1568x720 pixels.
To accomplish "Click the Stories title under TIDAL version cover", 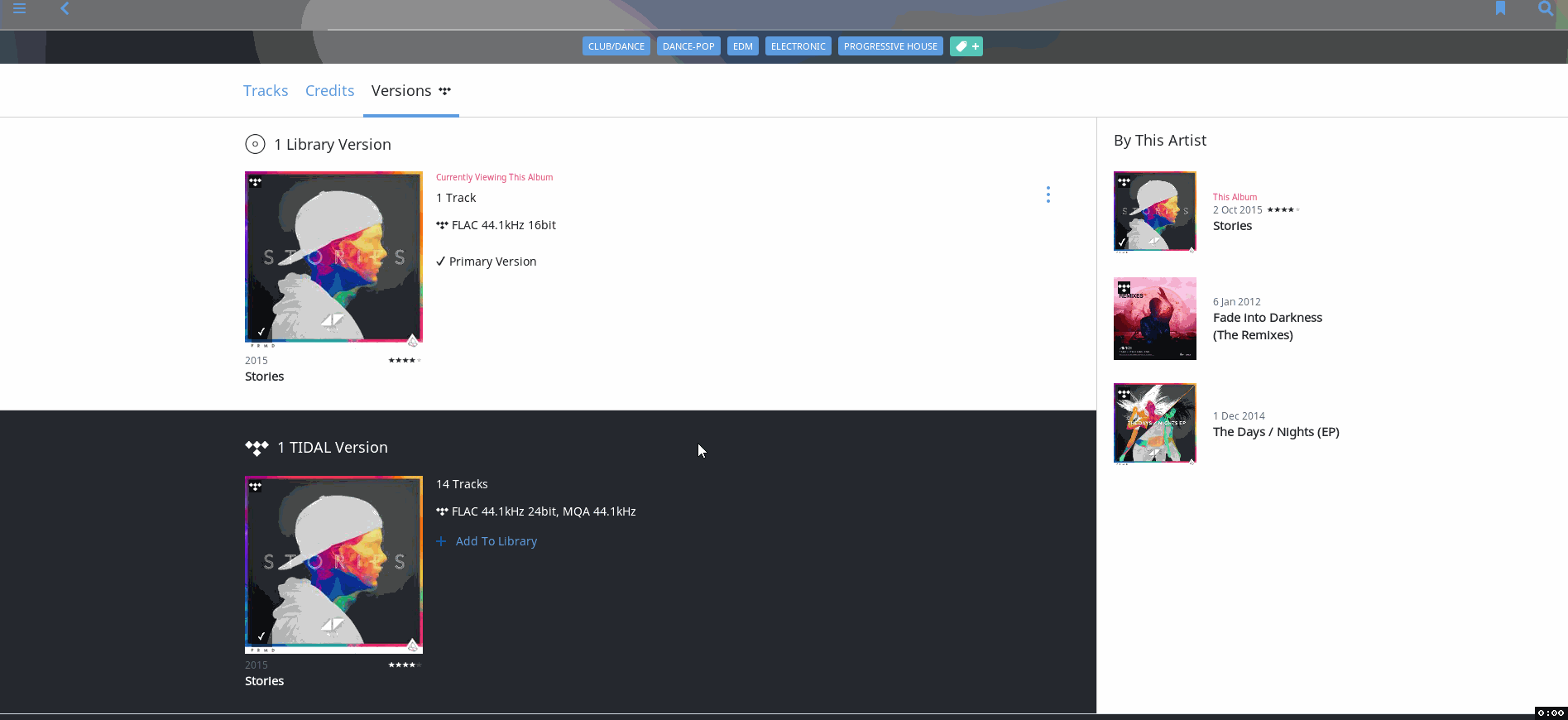I will [265, 681].
